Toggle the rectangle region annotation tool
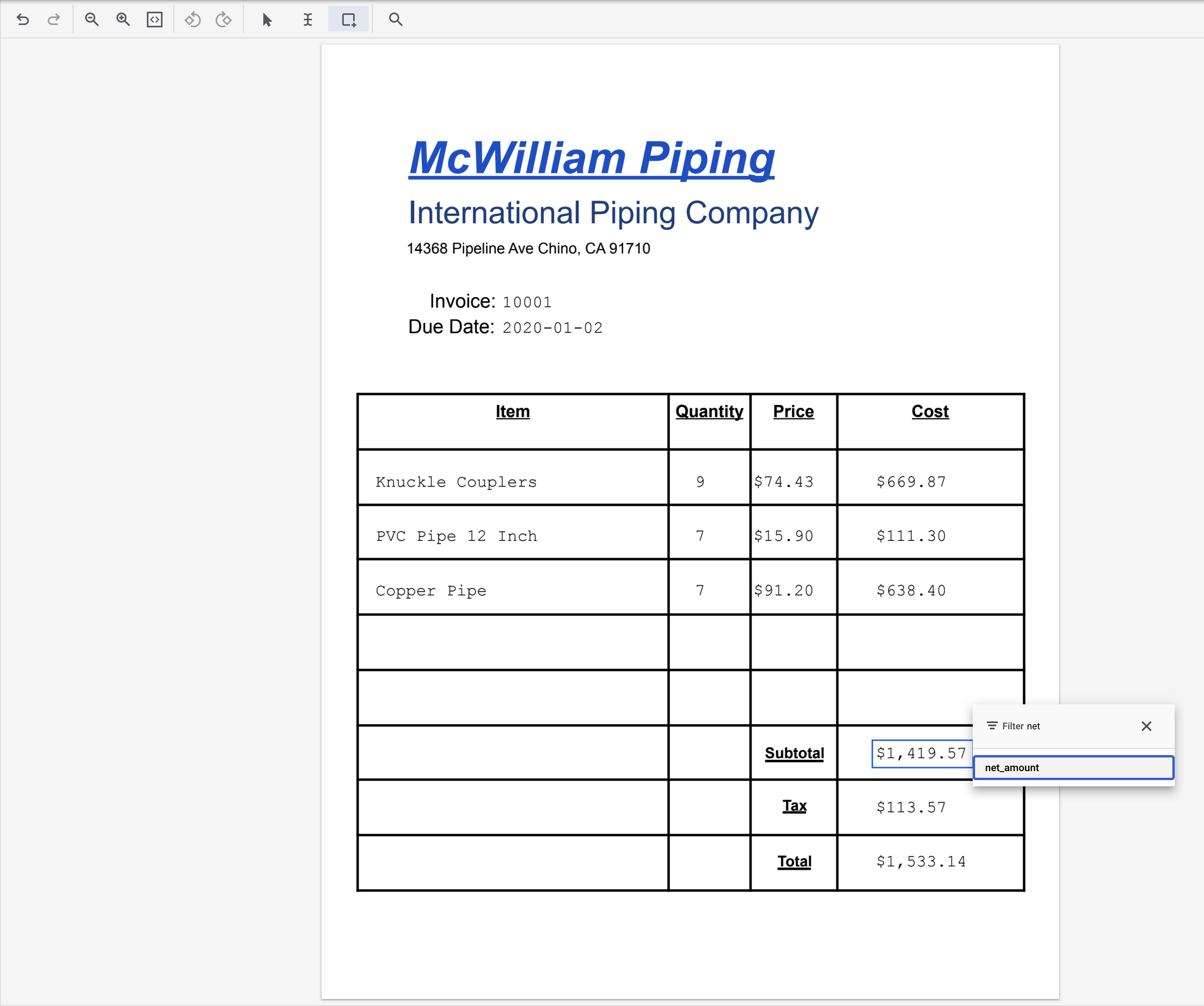1204x1006 pixels. coord(348,19)
